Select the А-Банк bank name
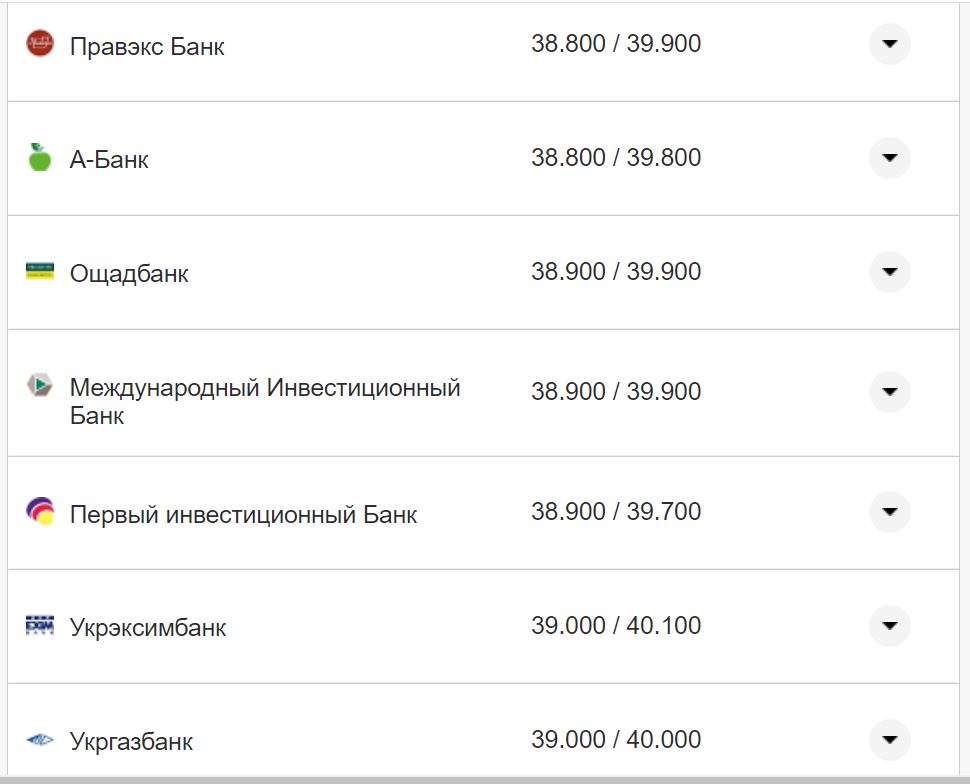 coord(110,158)
